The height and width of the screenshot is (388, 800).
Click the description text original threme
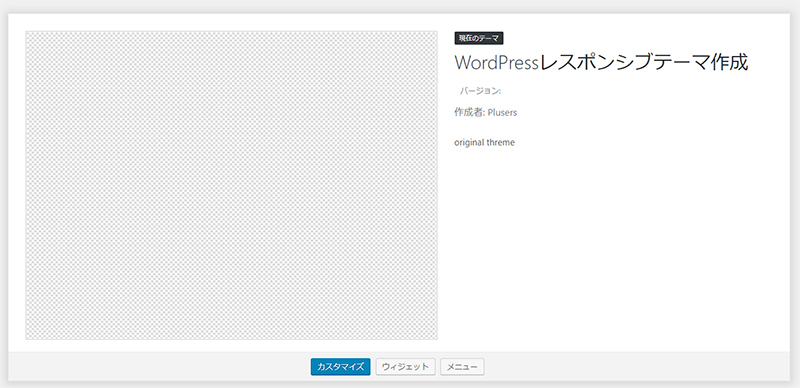(x=485, y=142)
